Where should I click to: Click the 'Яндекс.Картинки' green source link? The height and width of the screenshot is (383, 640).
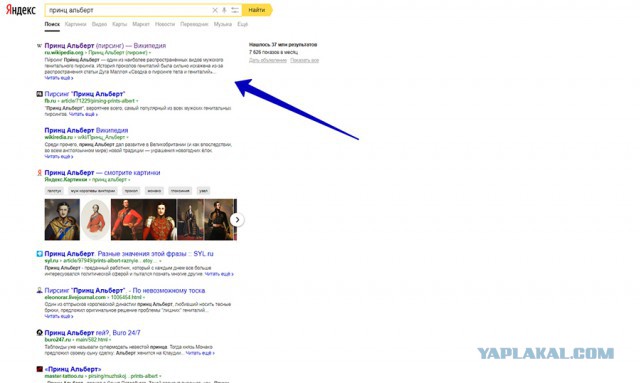tap(66, 180)
